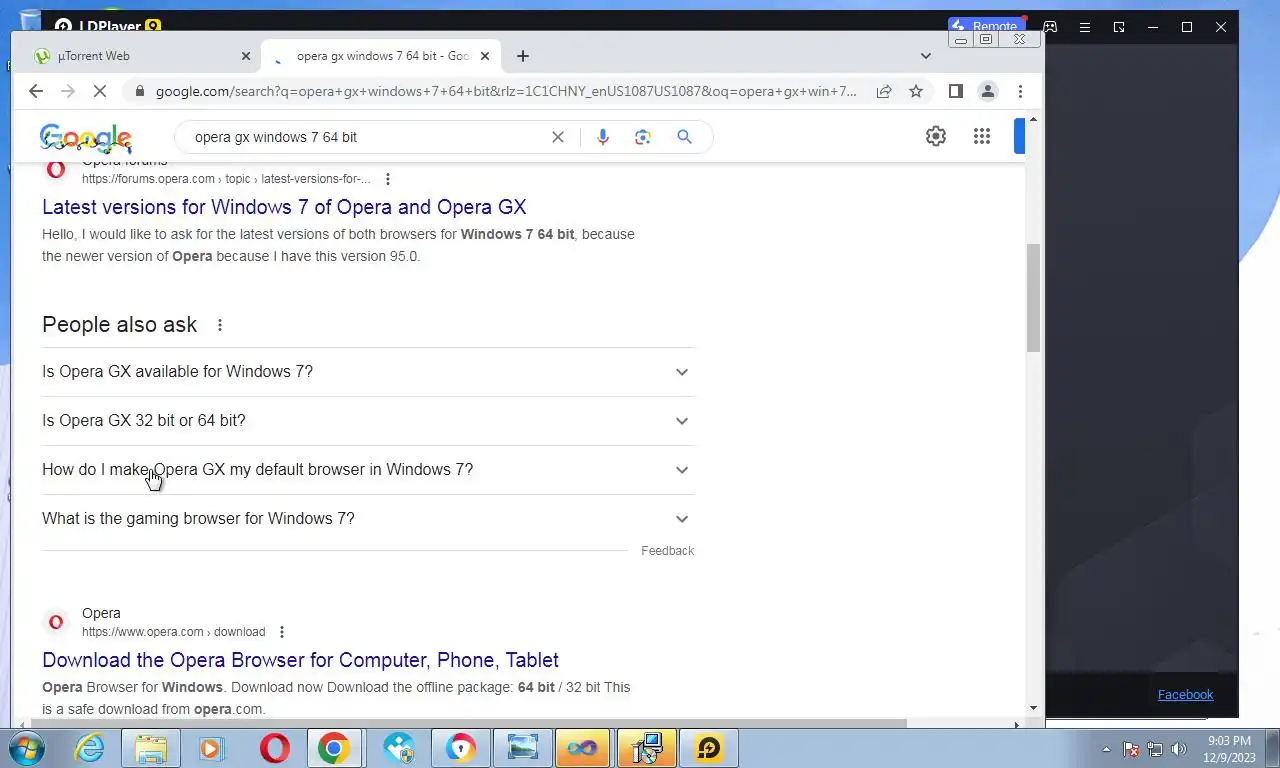
Task: Open Windows Explorer folder on taskbar
Action: tap(151, 748)
